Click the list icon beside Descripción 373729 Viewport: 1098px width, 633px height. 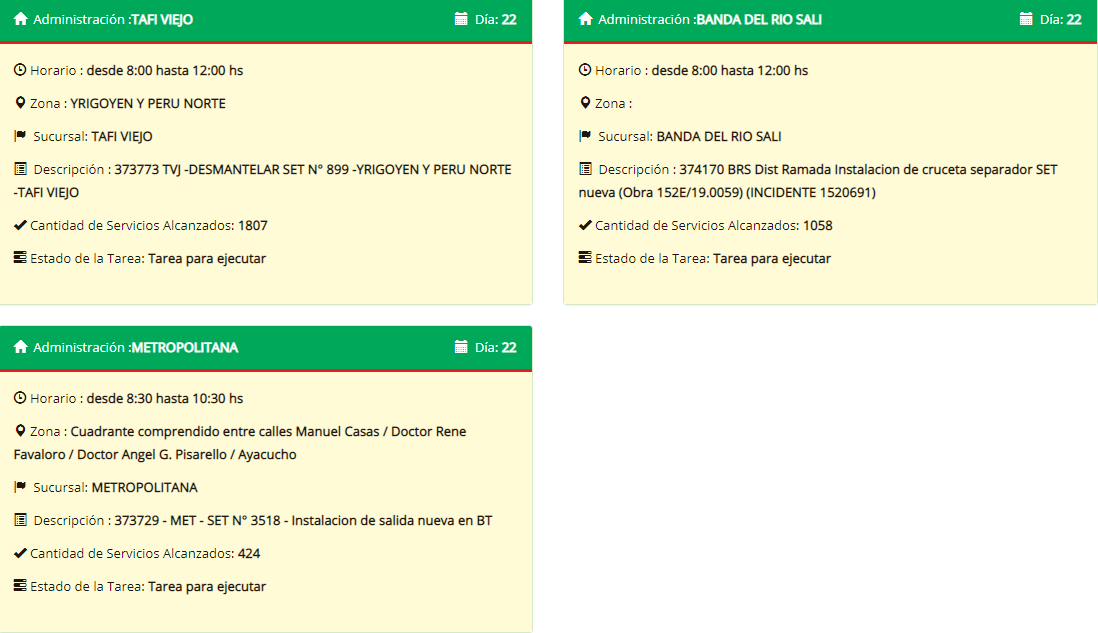click(x=20, y=520)
